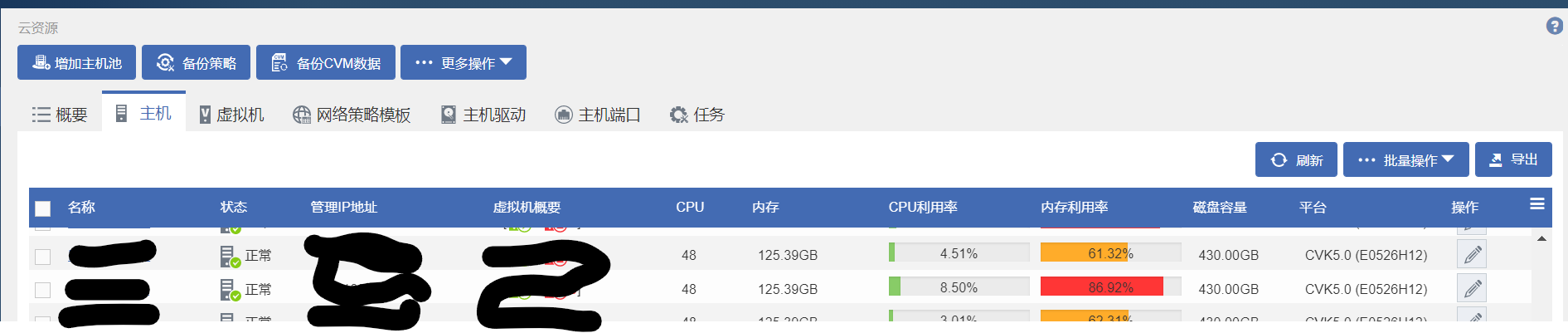1568x333 pixels.
Task: Open the table column settings menu icon
Action: [1536, 204]
